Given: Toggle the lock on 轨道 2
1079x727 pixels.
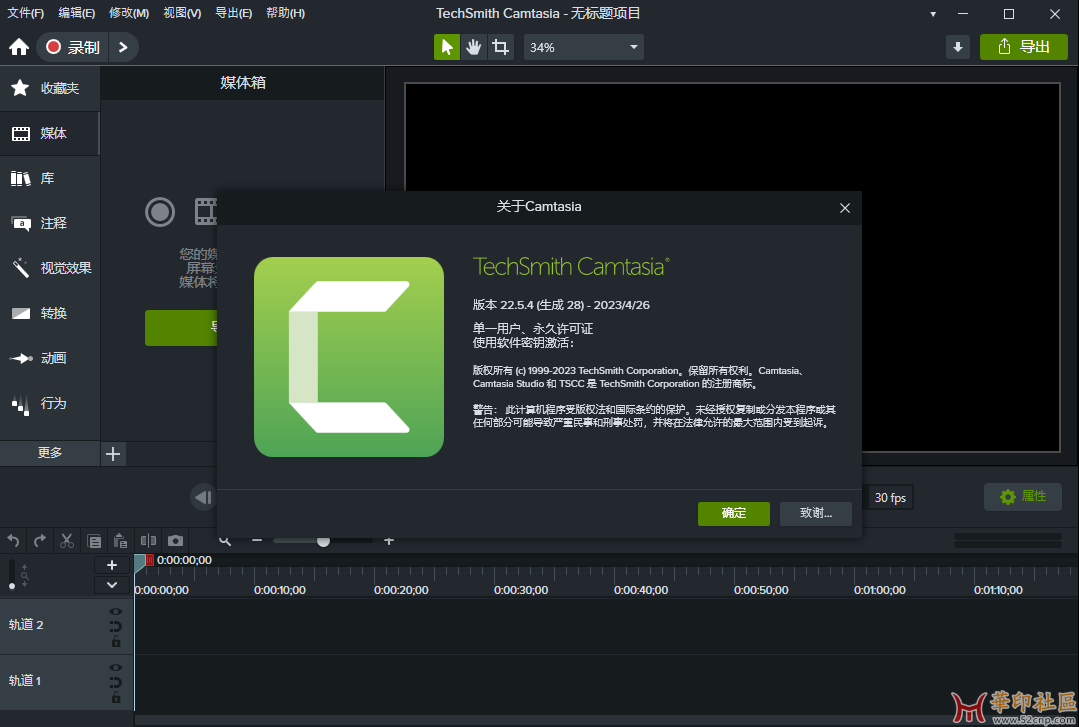Looking at the screenshot, I should (116, 642).
